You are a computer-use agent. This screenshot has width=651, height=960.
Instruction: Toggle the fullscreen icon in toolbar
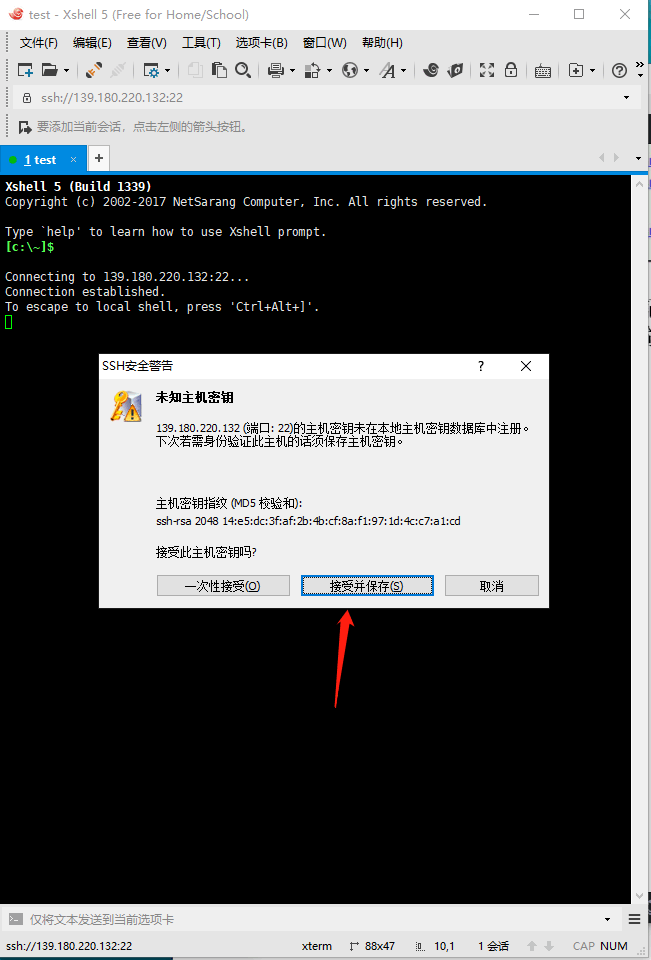(x=487, y=70)
